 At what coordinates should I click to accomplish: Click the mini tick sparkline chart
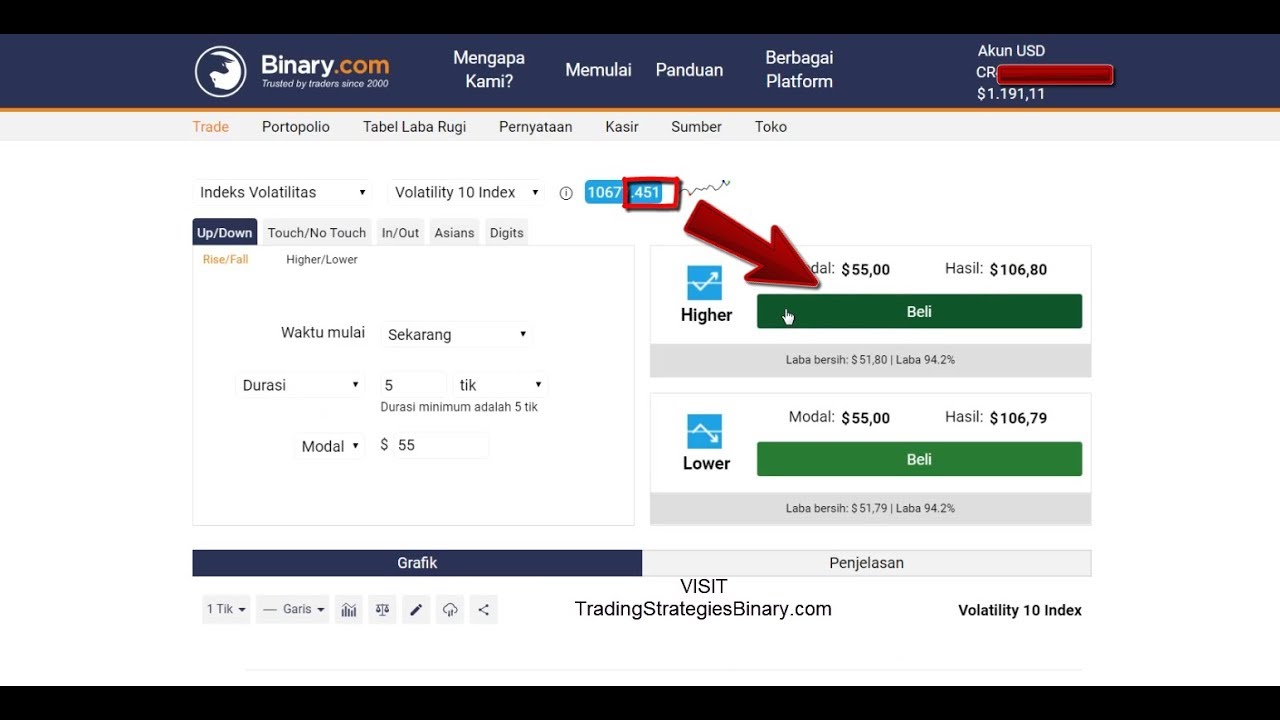click(707, 188)
